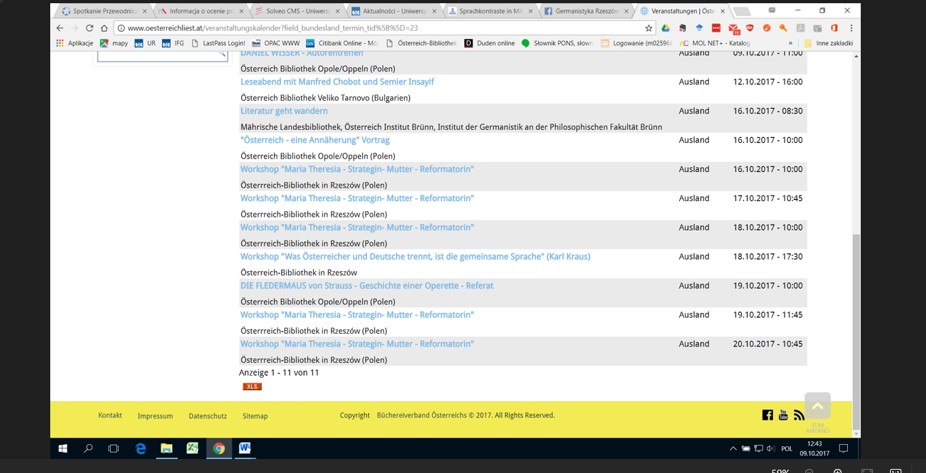Click the Facebook icon in footer
The height and width of the screenshot is (473, 926).
[767, 415]
